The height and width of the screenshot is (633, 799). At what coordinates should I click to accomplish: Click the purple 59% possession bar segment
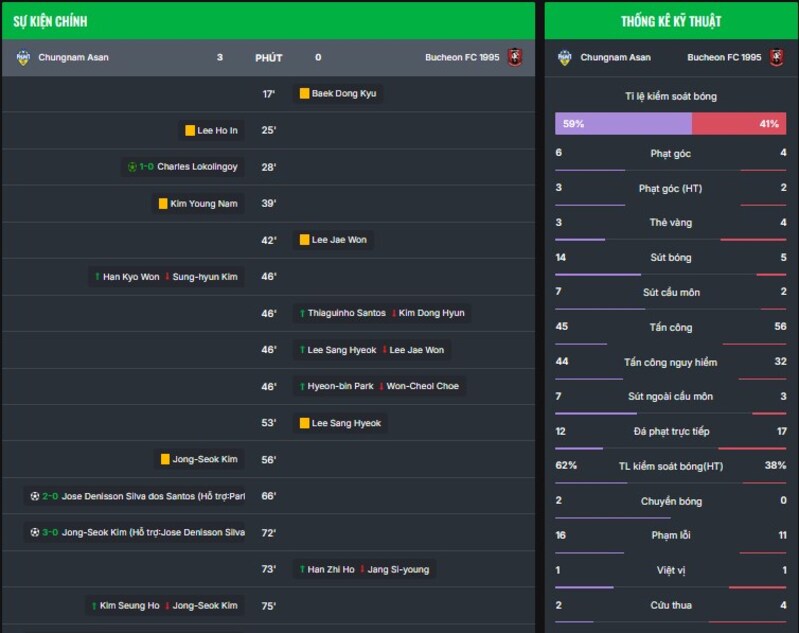coord(623,124)
